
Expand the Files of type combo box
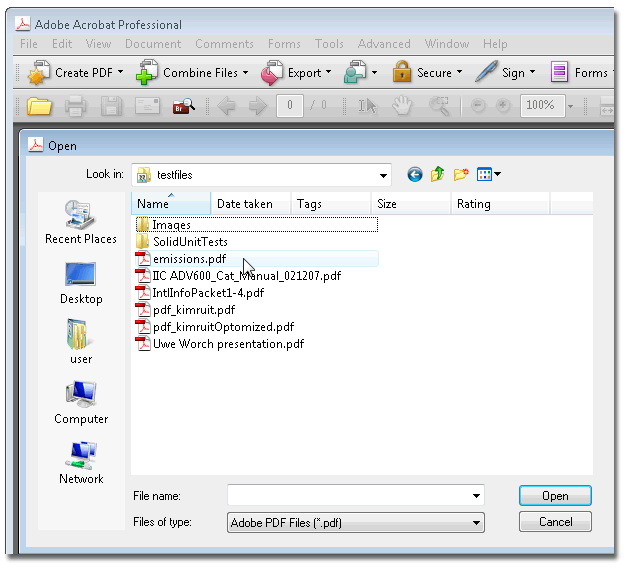(356, 523)
